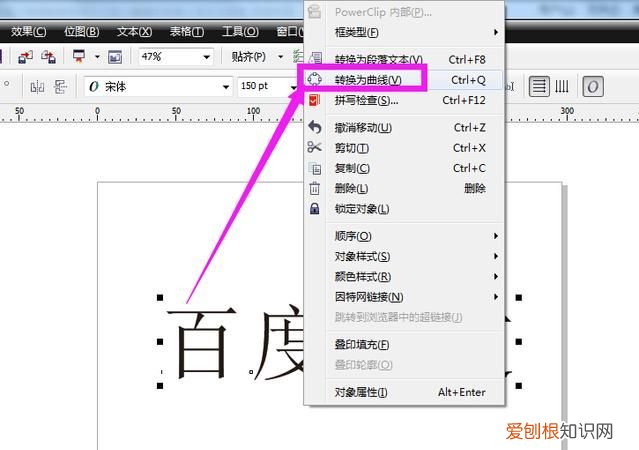Click the Mirror vertically icon

click(x=60, y=87)
